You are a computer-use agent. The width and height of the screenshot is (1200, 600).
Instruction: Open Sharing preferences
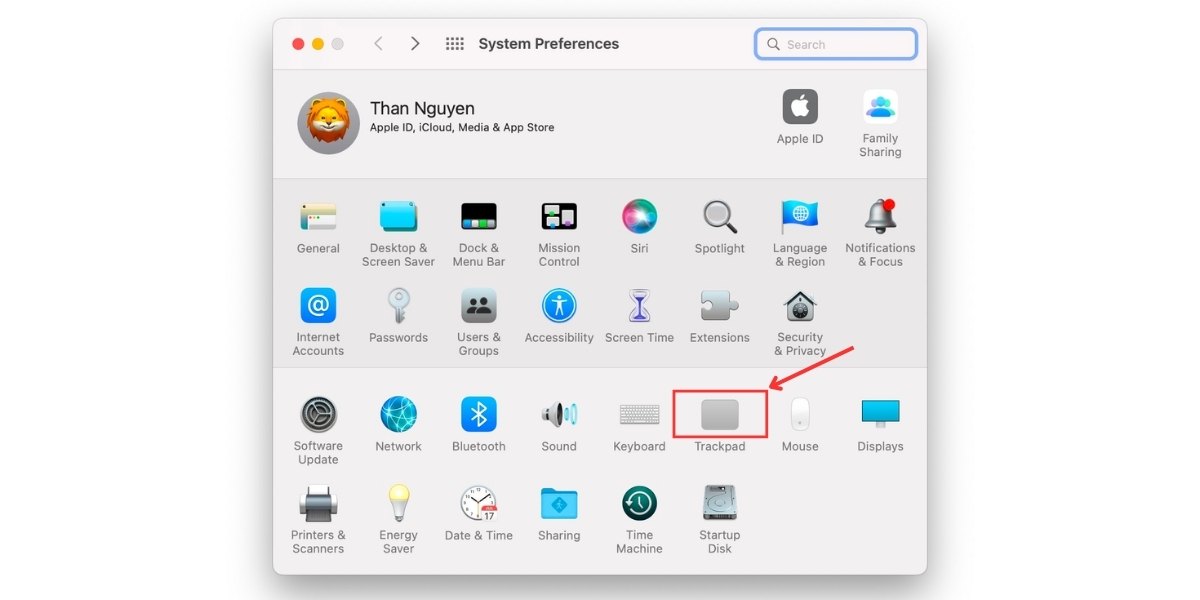tap(559, 503)
